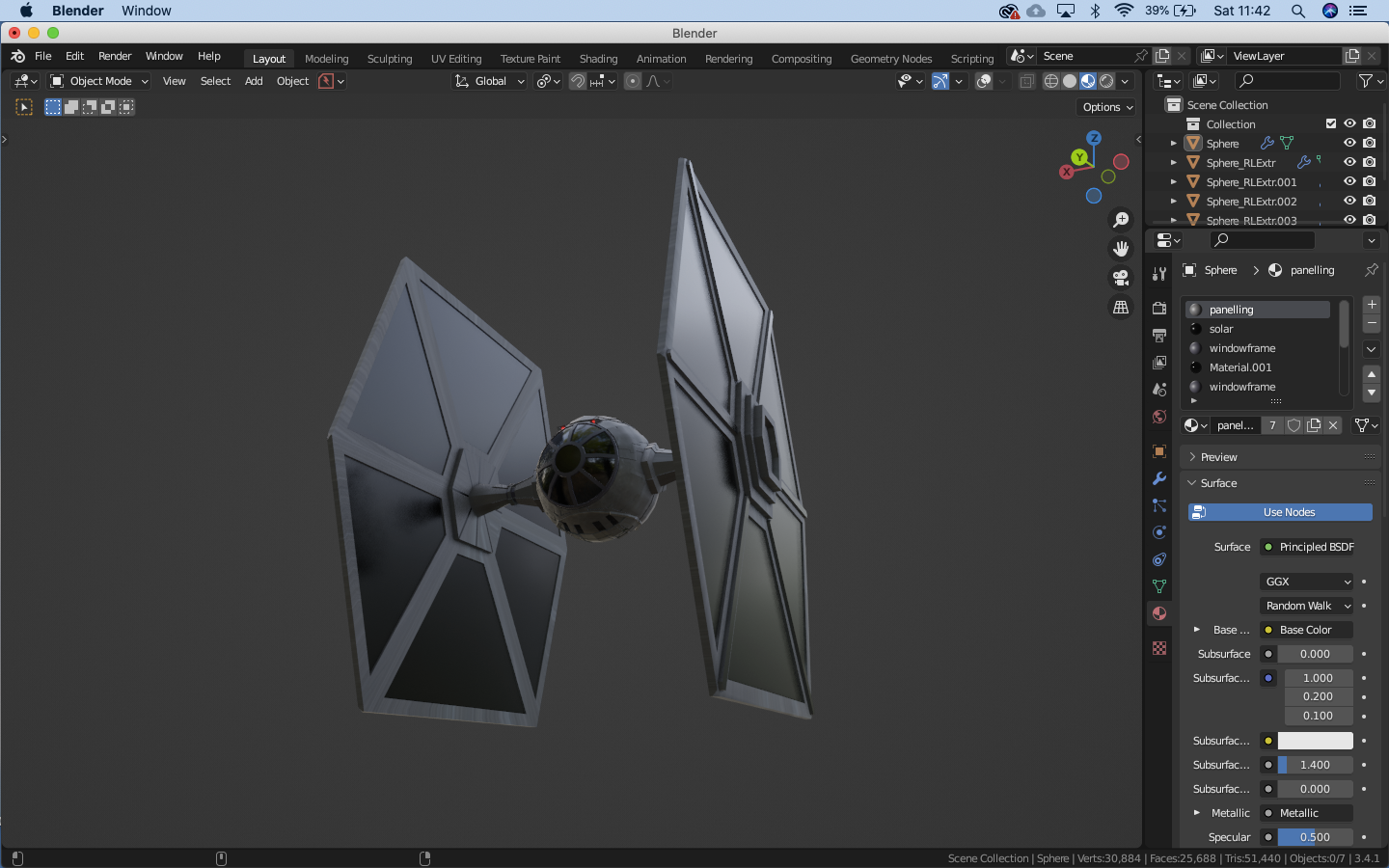This screenshot has height=868, width=1389.
Task: Open the World properties tab
Action: 1159,417
